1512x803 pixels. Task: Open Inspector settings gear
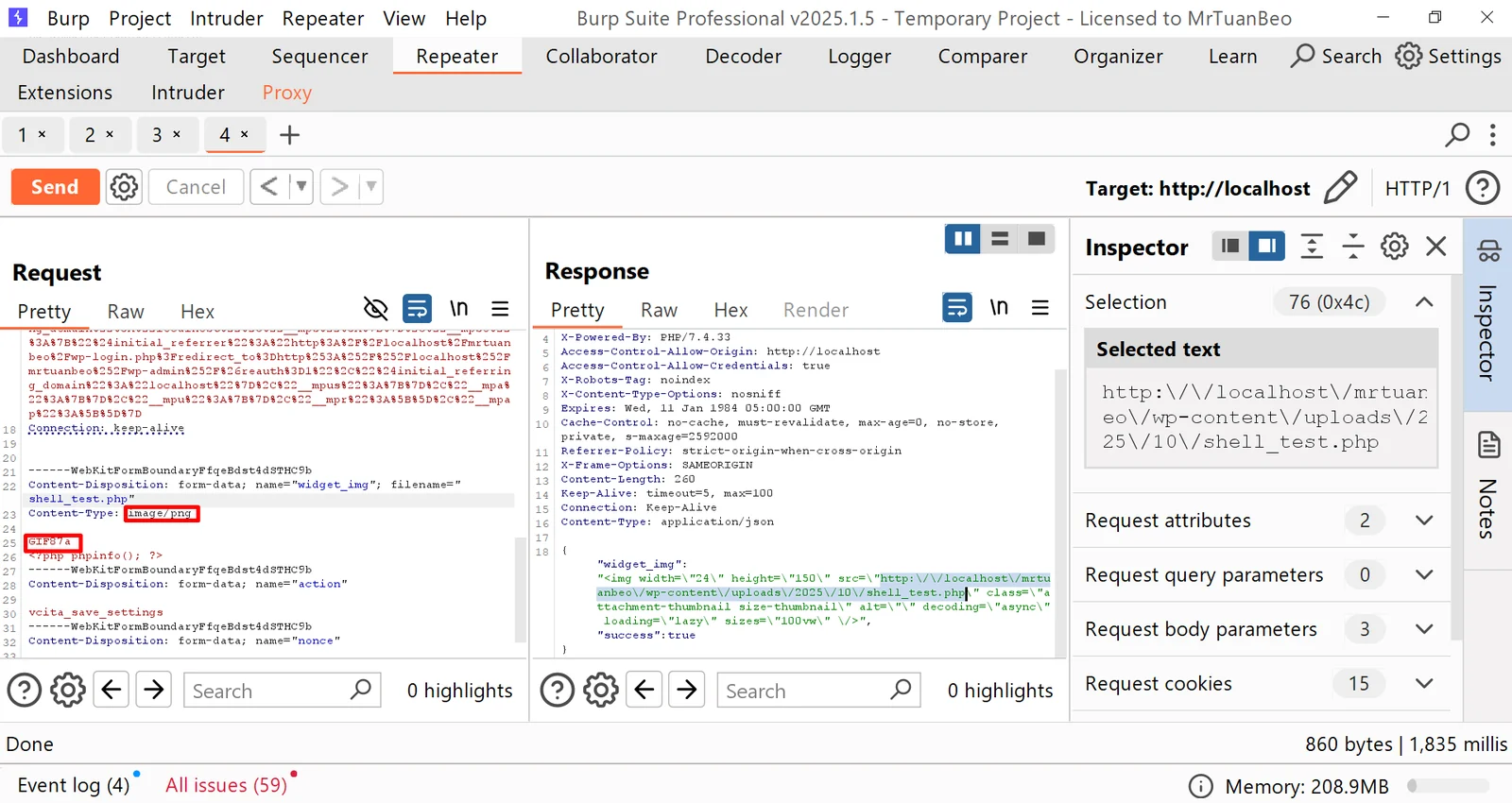(x=1395, y=247)
